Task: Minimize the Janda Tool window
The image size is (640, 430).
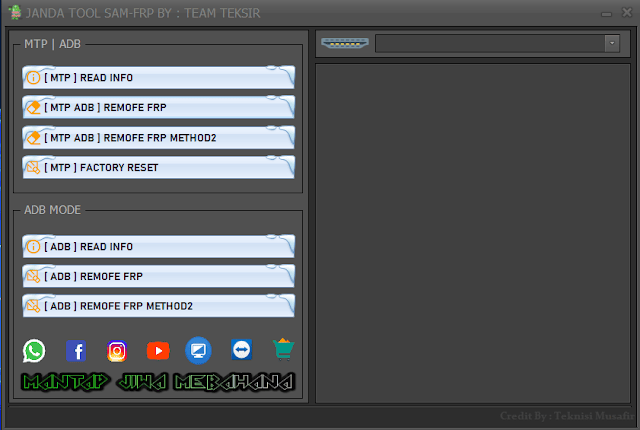Action: [606, 14]
